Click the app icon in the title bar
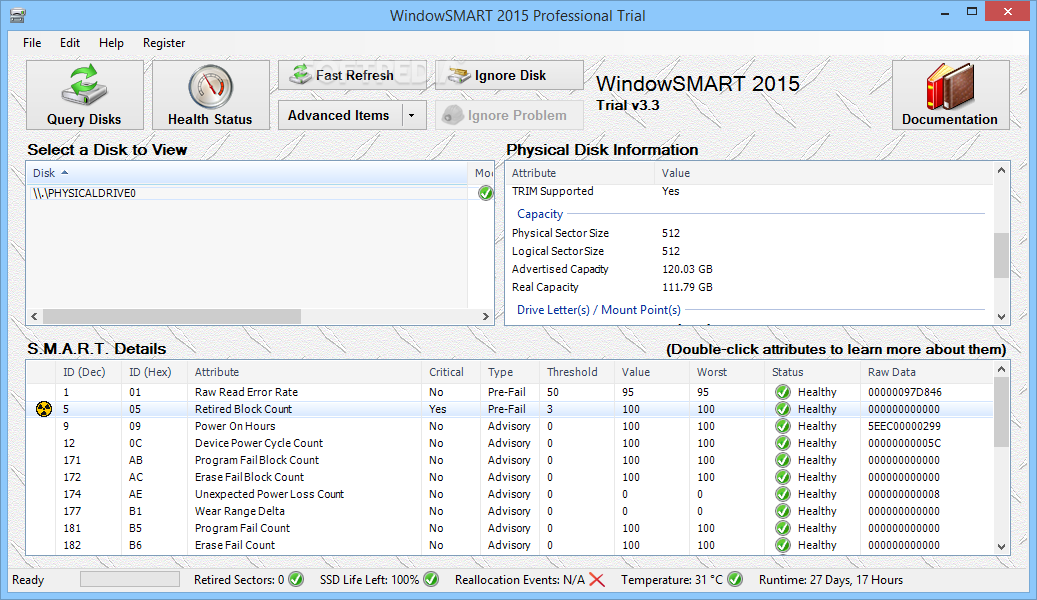Viewport: 1037px width, 600px height. [18, 15]
